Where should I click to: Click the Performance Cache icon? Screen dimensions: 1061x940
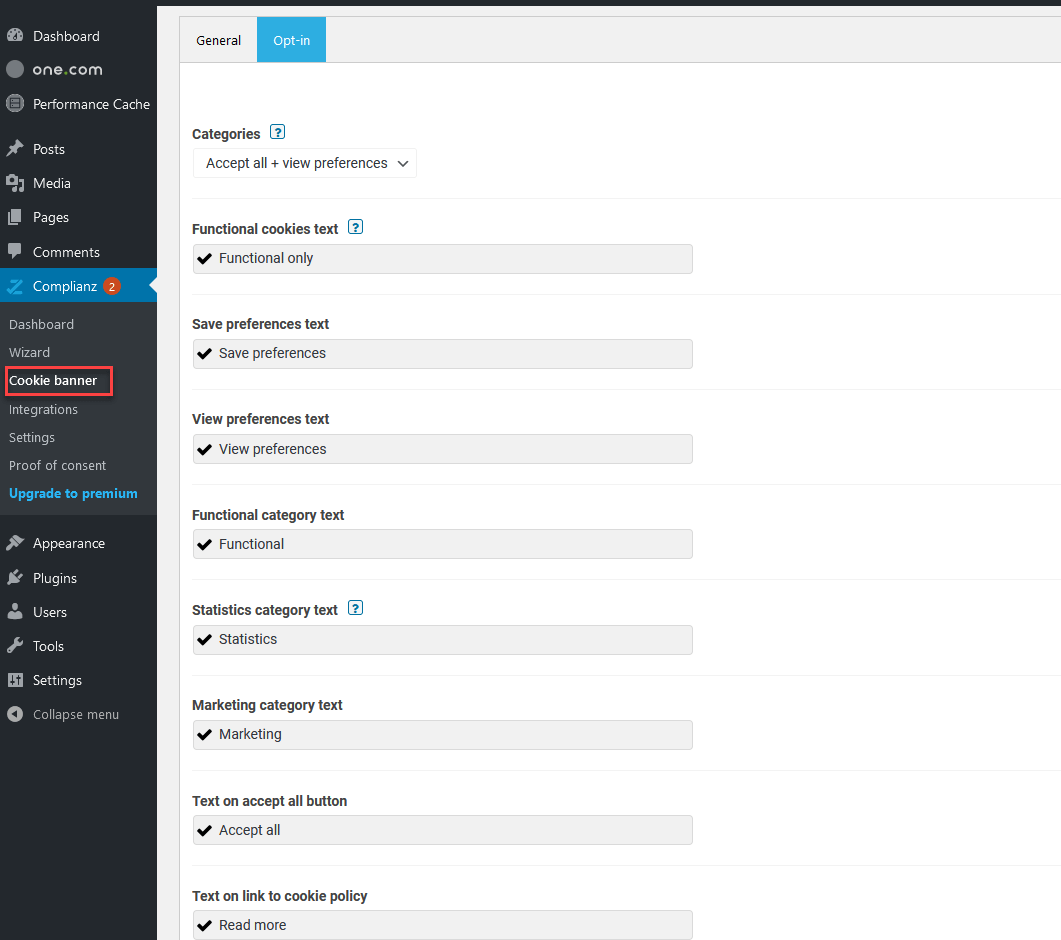[15, 104]
